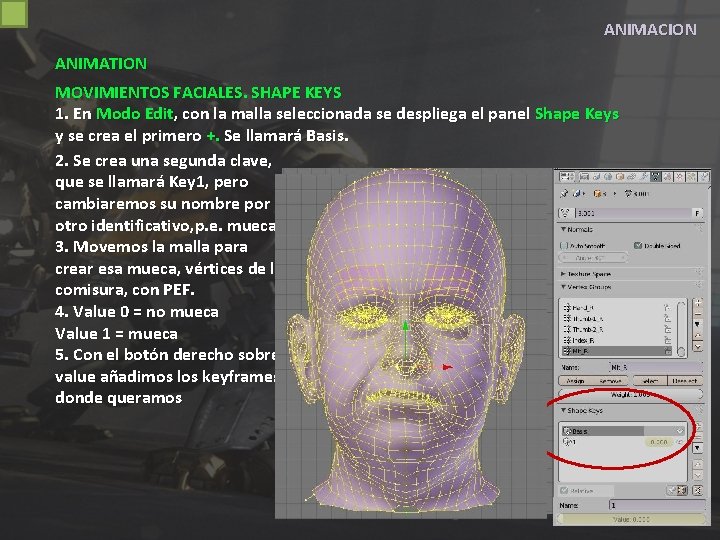Select the Hand_R vertex group

617,308
